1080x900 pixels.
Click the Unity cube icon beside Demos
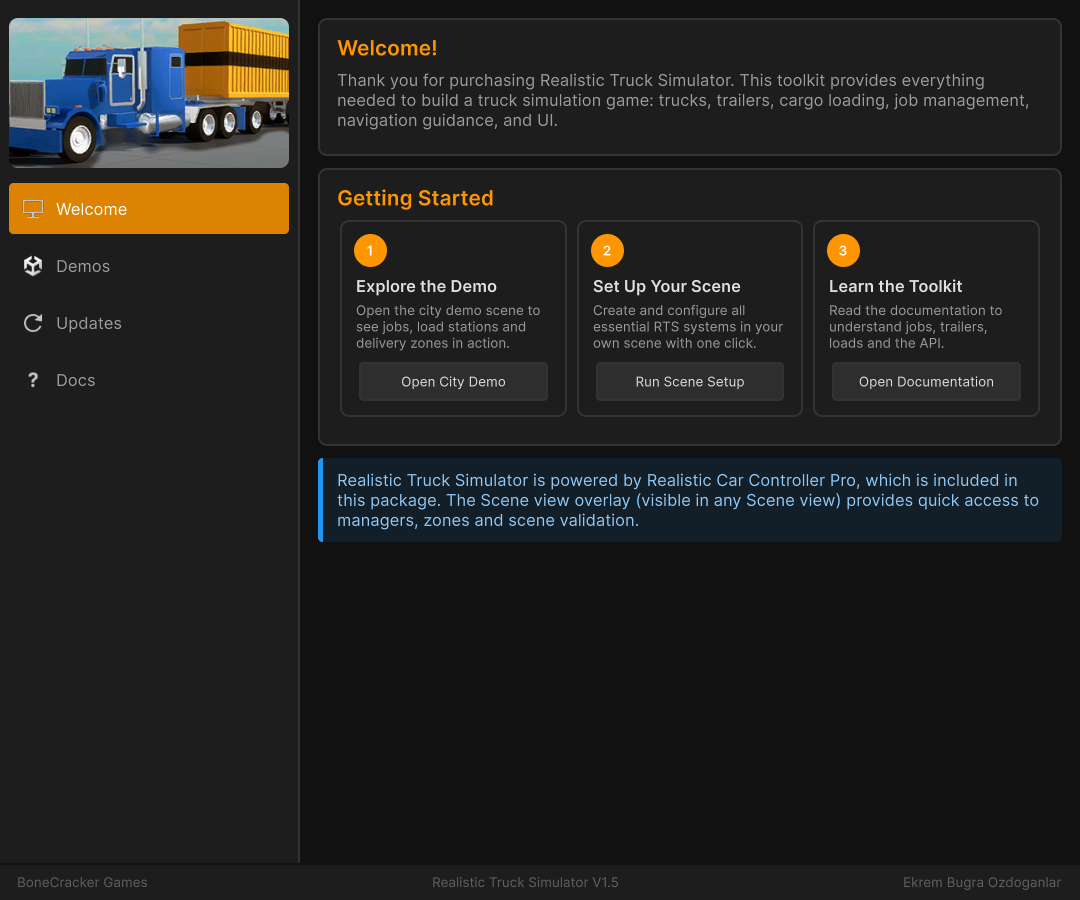point(32,266)
